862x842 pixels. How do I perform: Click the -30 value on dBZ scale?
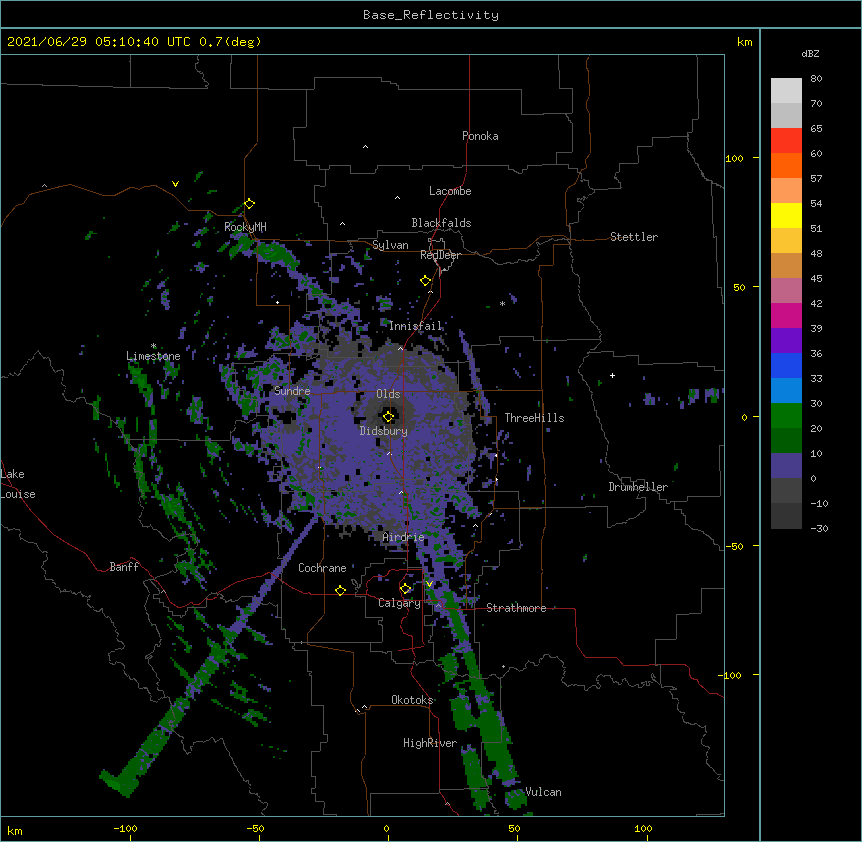[x=819, y=528]
